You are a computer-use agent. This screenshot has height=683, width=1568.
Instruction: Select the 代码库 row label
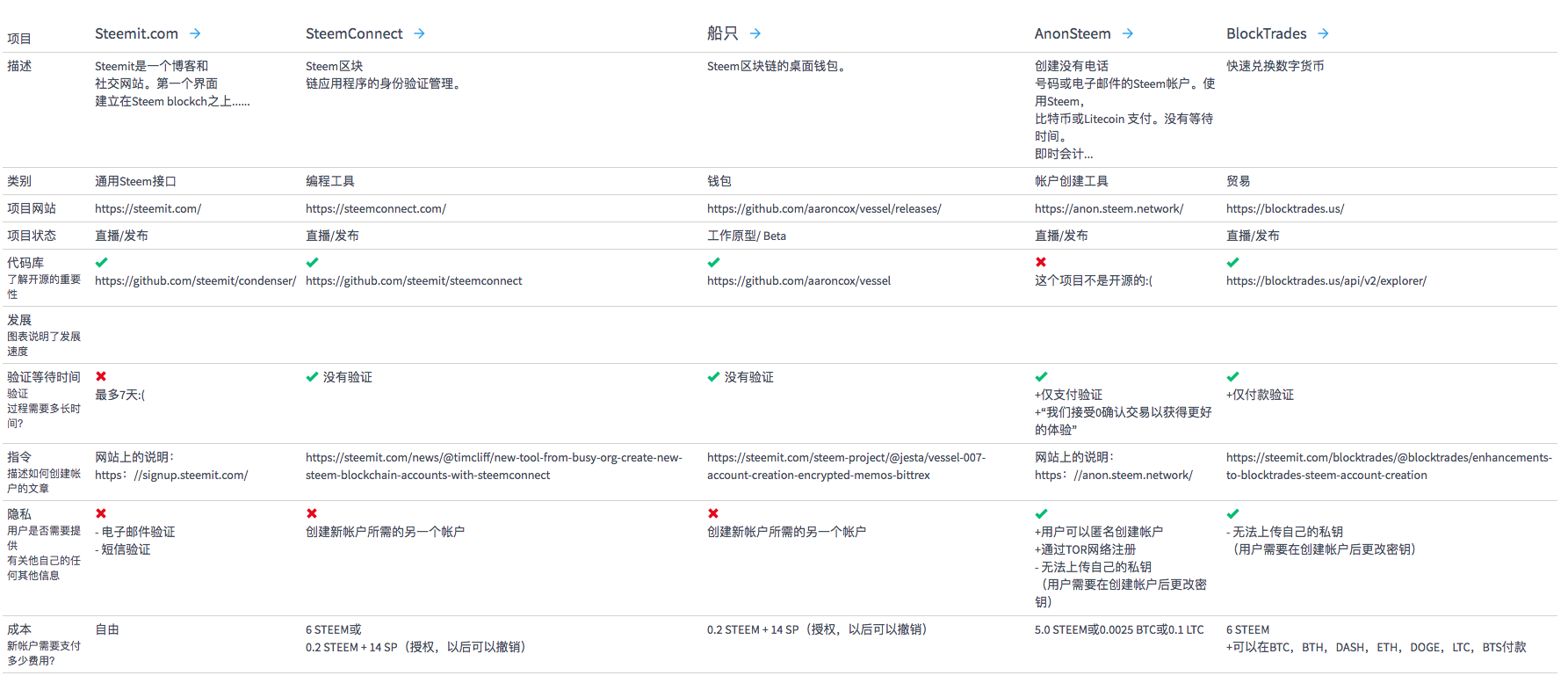25,263
